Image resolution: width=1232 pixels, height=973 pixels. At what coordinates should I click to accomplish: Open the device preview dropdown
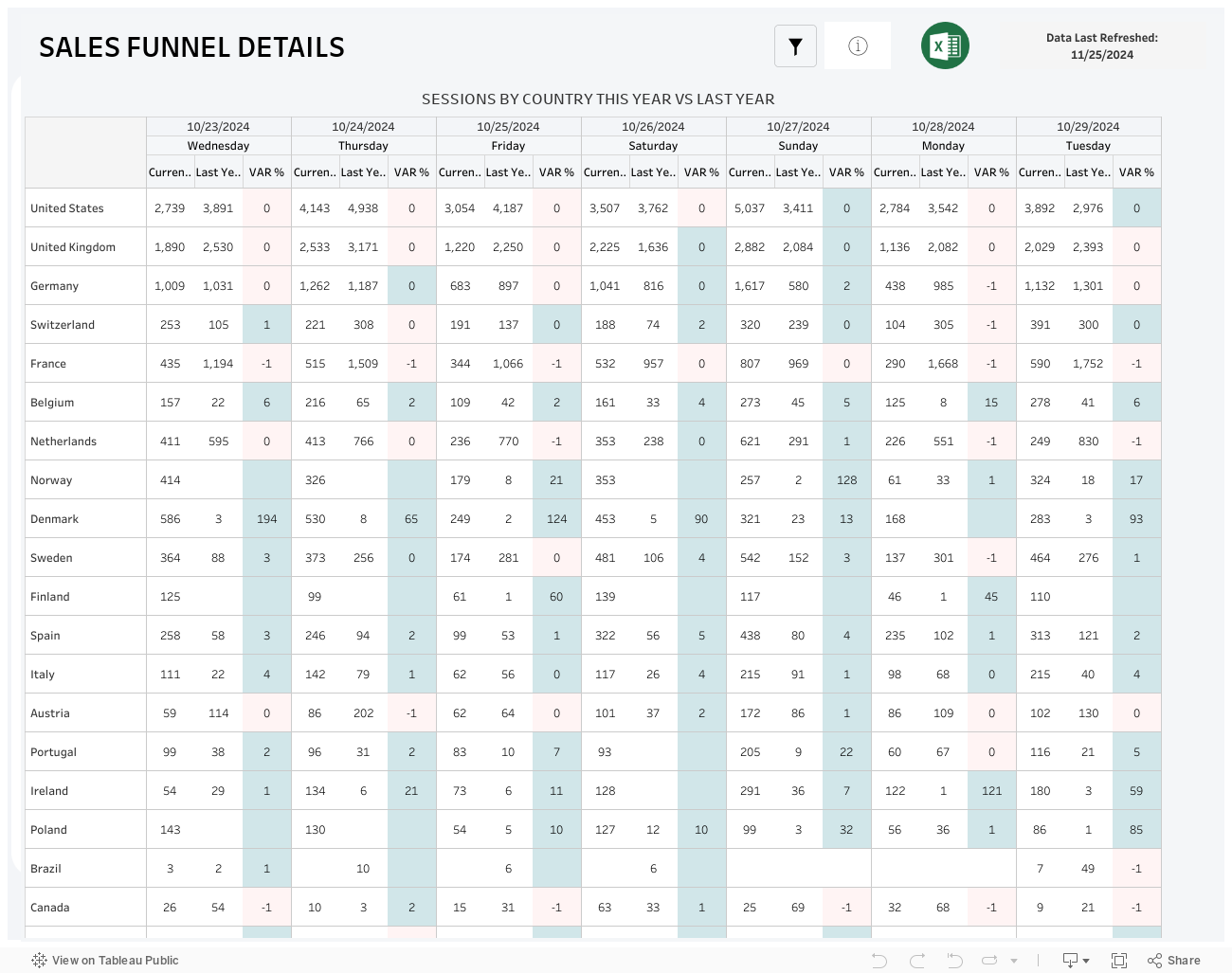coord(1076,960)
